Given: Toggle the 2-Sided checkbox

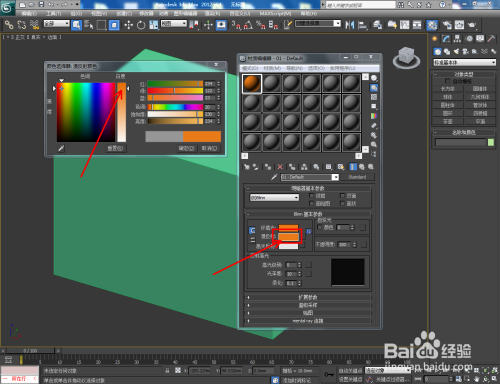Looking at the screenshot, I should tap(342, 196).
